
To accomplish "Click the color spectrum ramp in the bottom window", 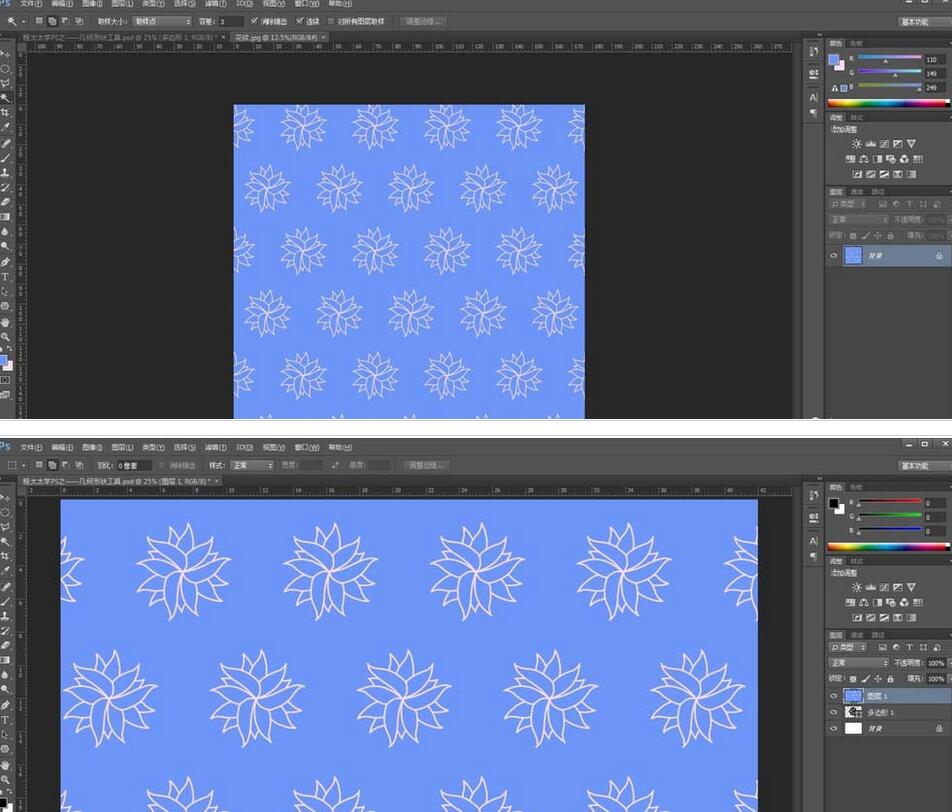I will pyautogui.click(x=888, y=547).
